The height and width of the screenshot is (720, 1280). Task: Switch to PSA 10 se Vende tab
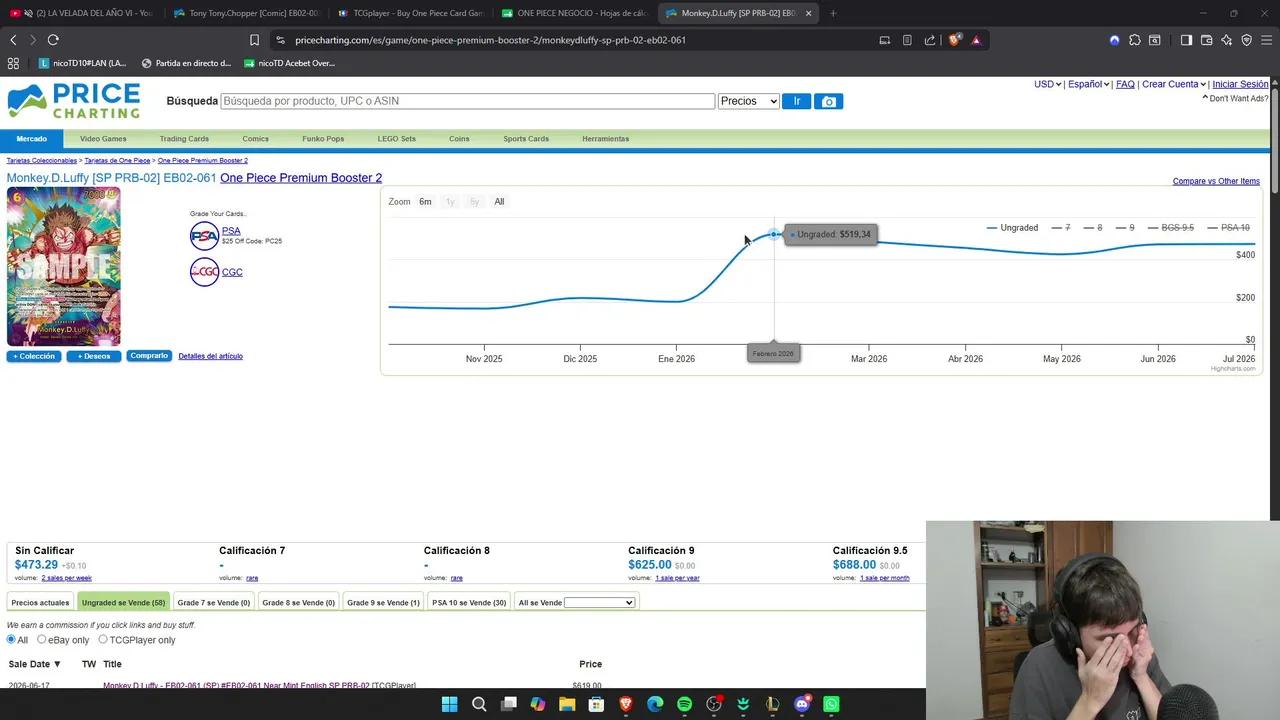469,602
